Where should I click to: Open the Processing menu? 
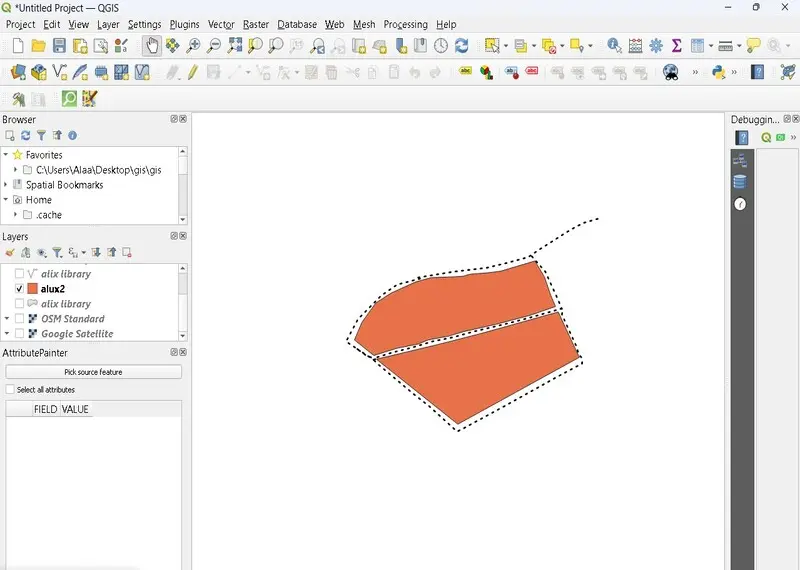click(405, 24)
